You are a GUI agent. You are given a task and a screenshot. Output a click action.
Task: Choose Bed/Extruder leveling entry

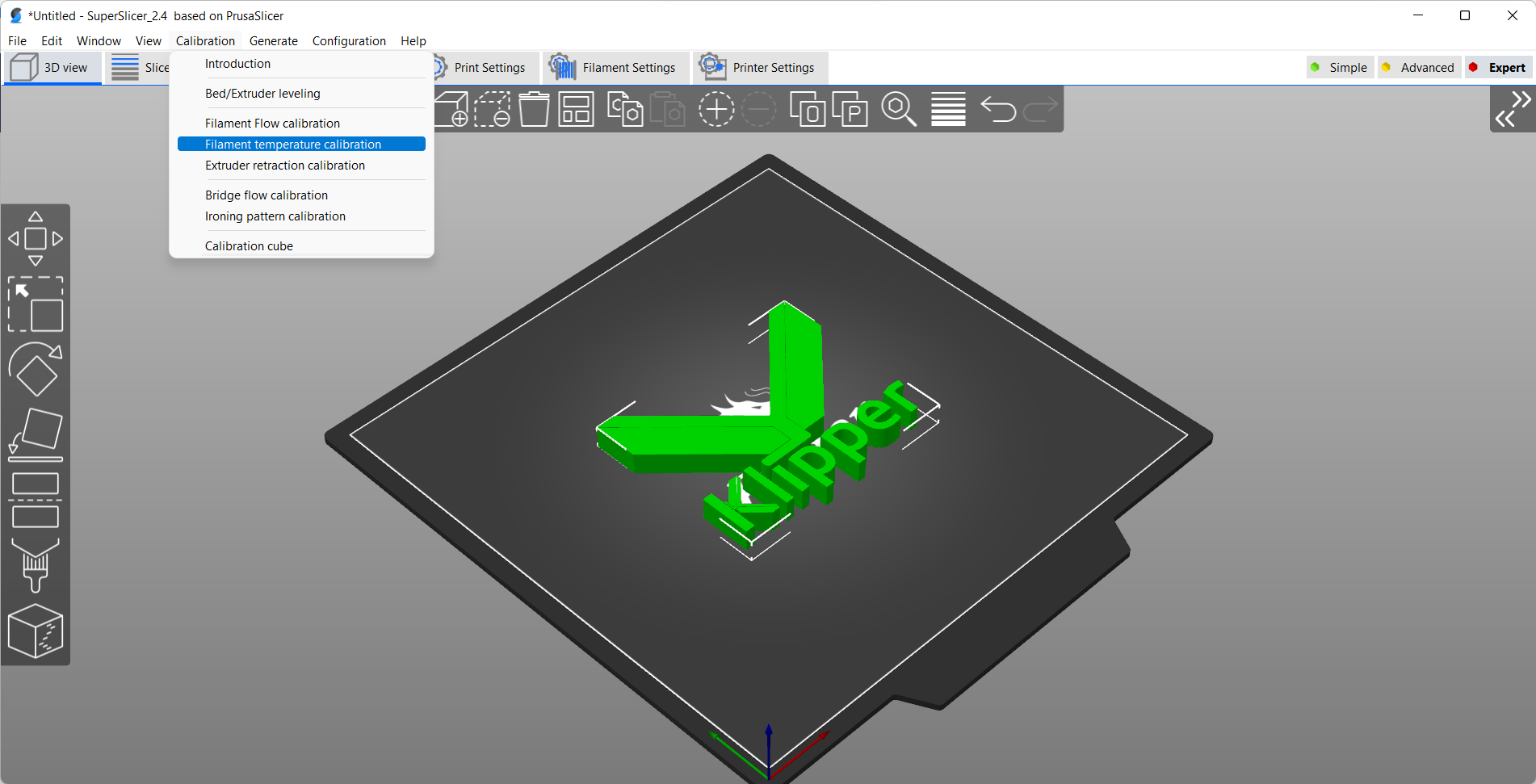pyautogui.click(x=301, y=94)
